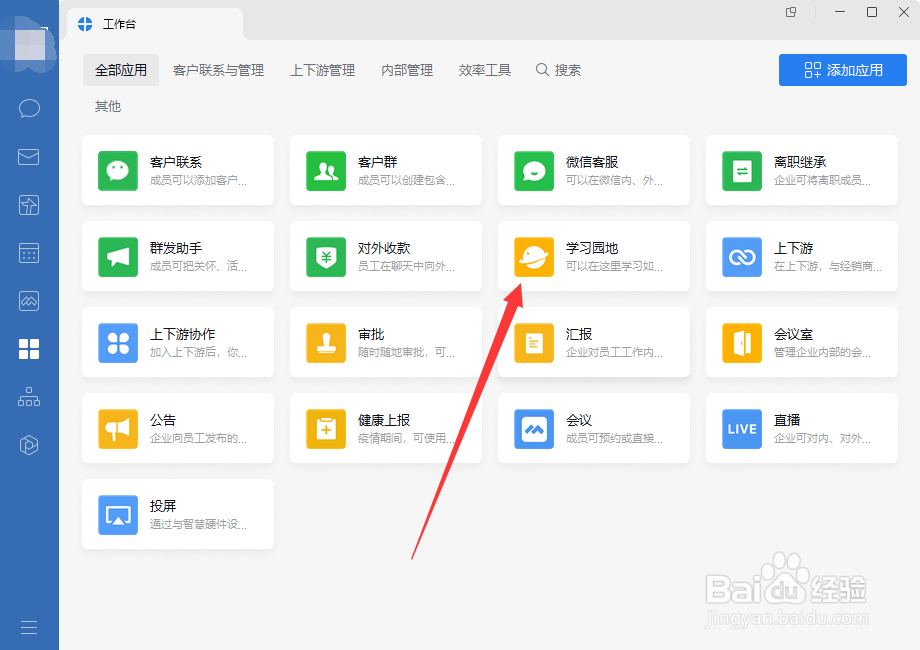Open the 上下游协作 app icon
The height and width of the screenshot is (650, 920).
[118, 343]
